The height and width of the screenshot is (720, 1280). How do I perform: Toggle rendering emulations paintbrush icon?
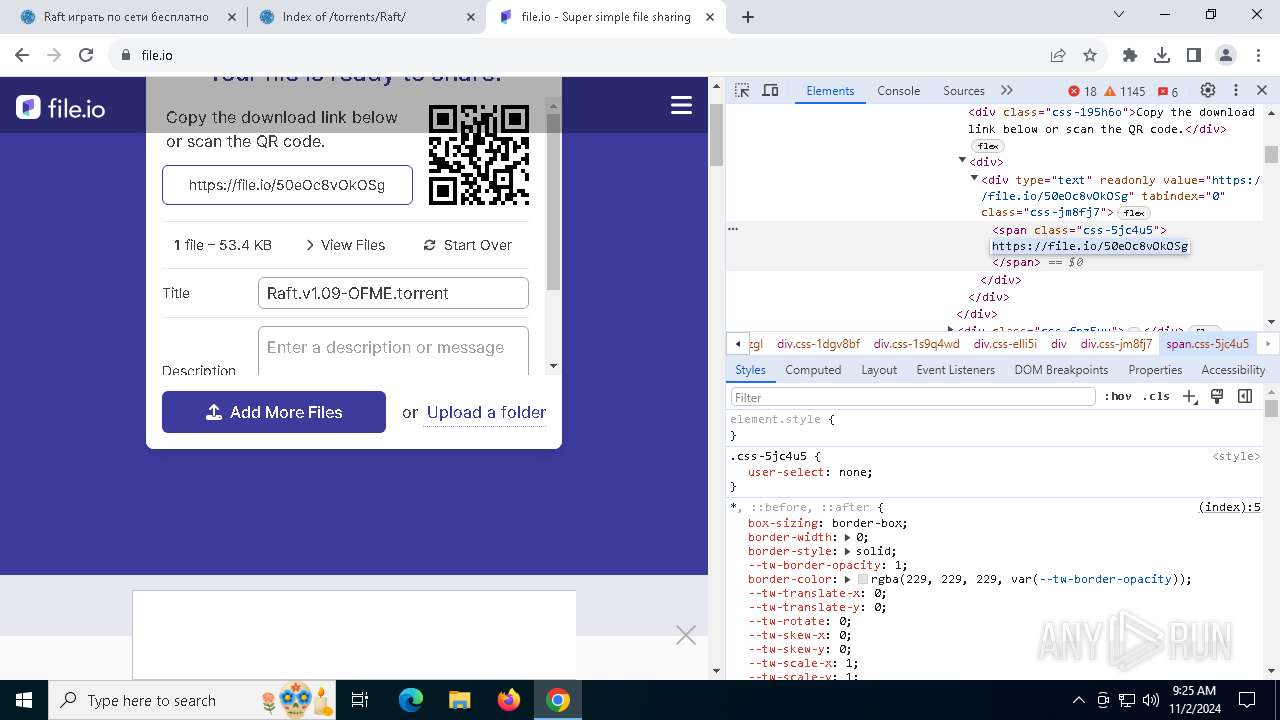tap(1217, 397)
